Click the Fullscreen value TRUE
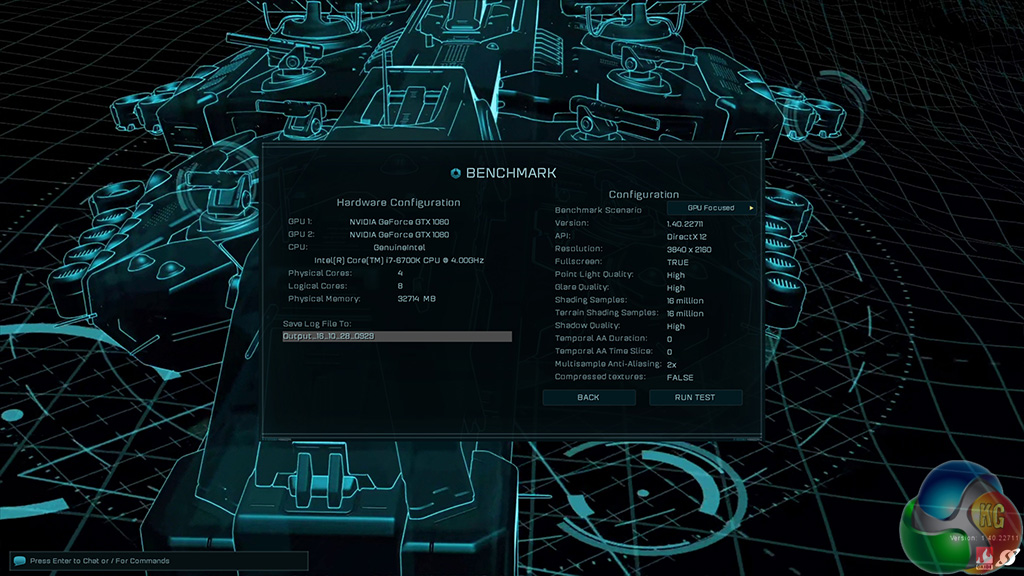Image resolution: width=1024 pixels, height=576 pixels. [x=677, y=263]
